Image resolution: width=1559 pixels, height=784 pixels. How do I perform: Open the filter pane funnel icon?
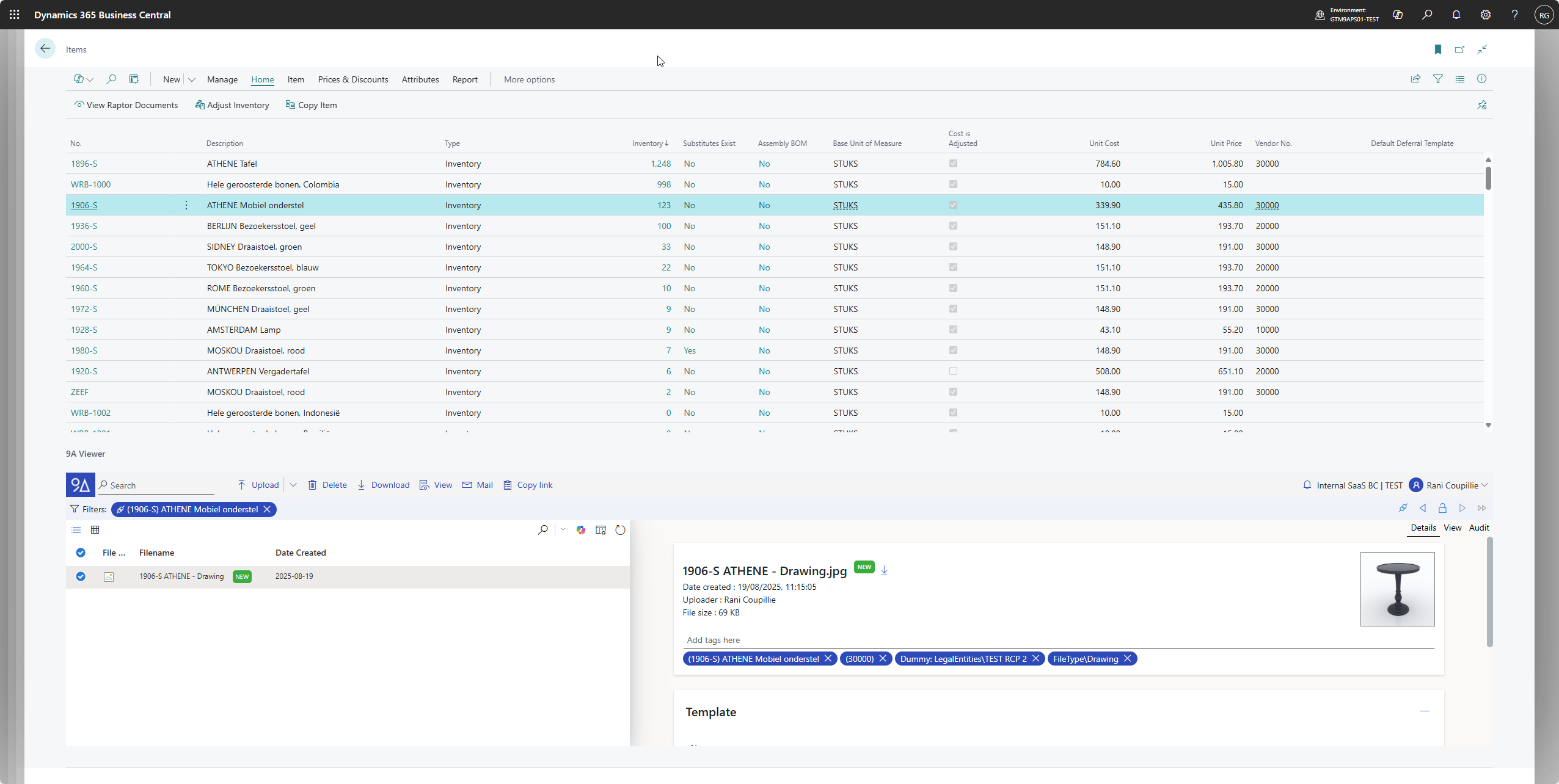pyautogui.click(x=1437, y=79)
